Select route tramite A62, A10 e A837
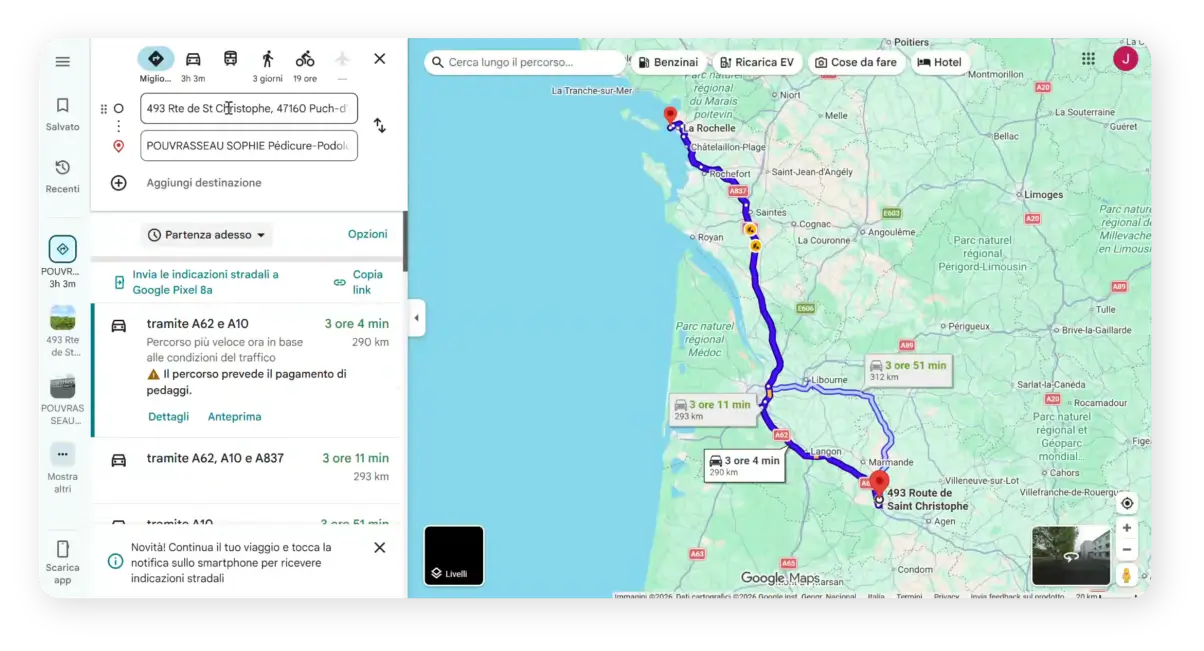The height and width of the screenshot is (651, 1204). coord(249,470)
